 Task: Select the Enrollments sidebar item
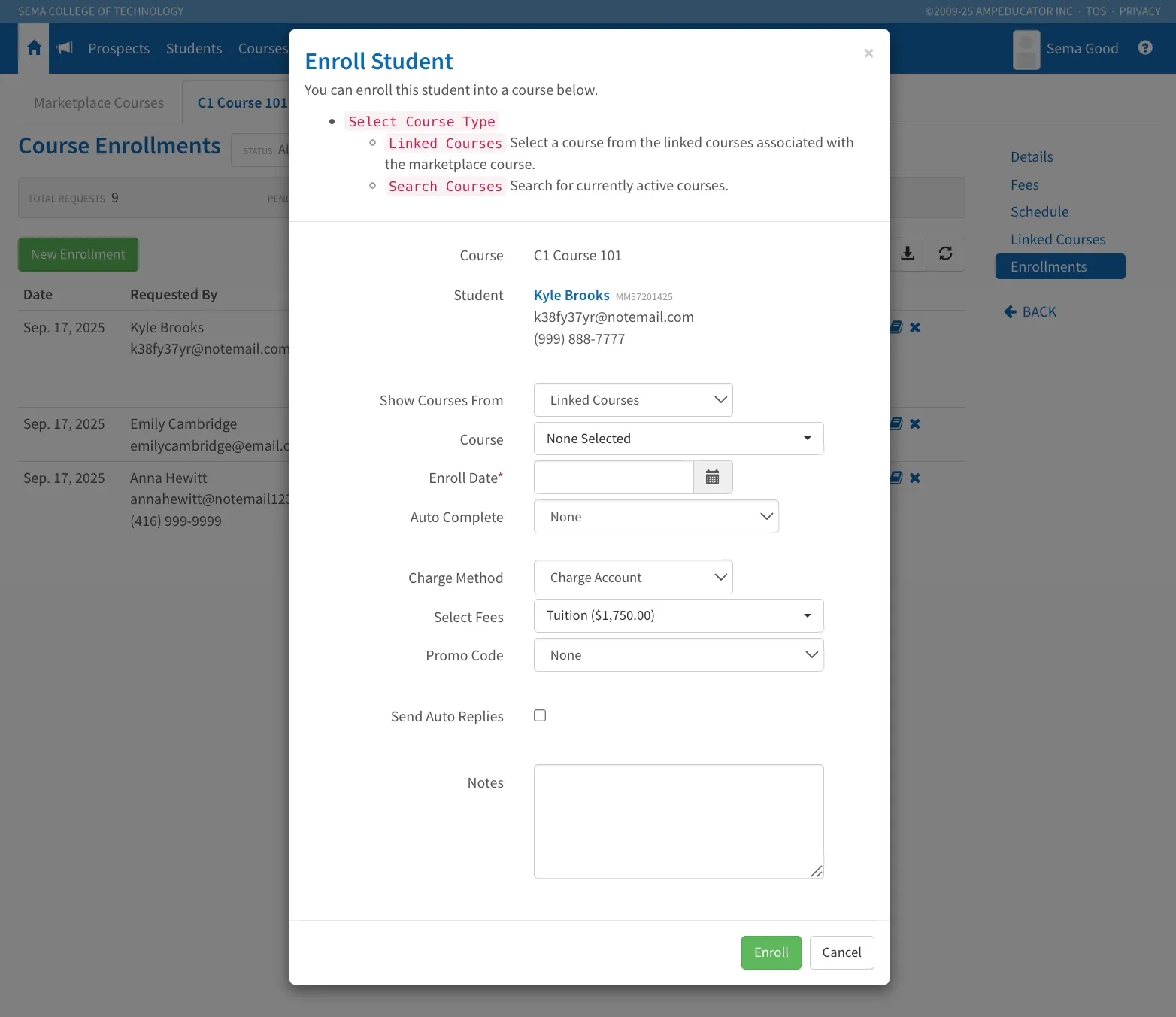[1060, 266]
